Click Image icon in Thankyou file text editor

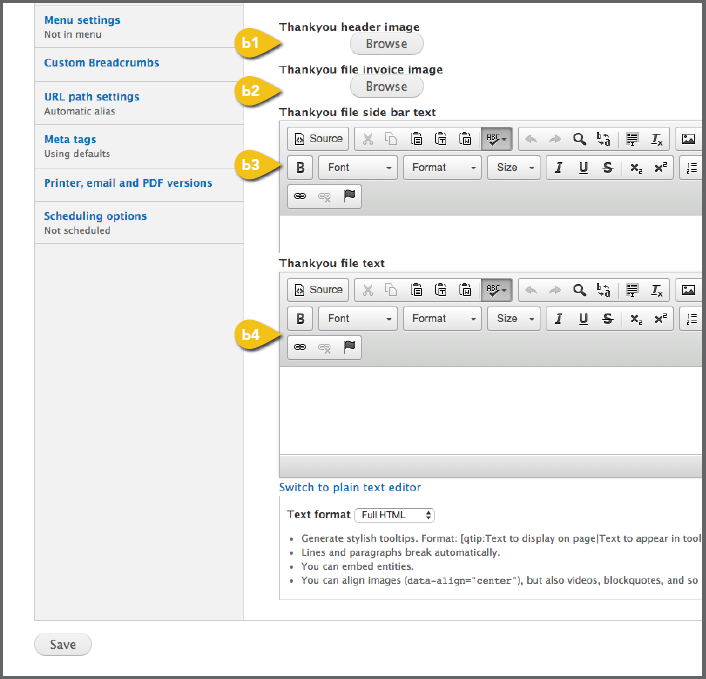pos(688,290)
